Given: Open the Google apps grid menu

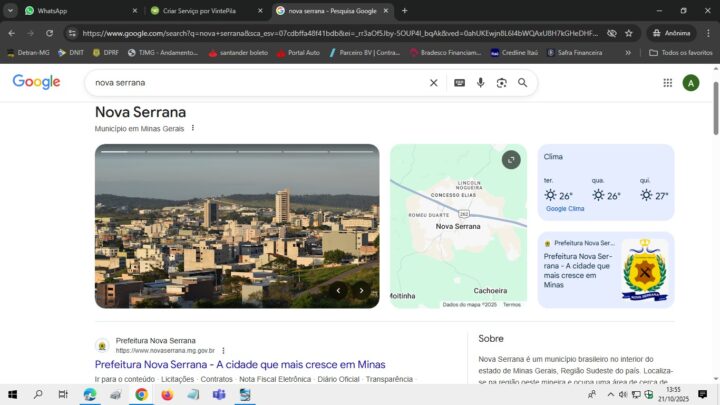Looking at the screenshot, I should click(667, 83).
